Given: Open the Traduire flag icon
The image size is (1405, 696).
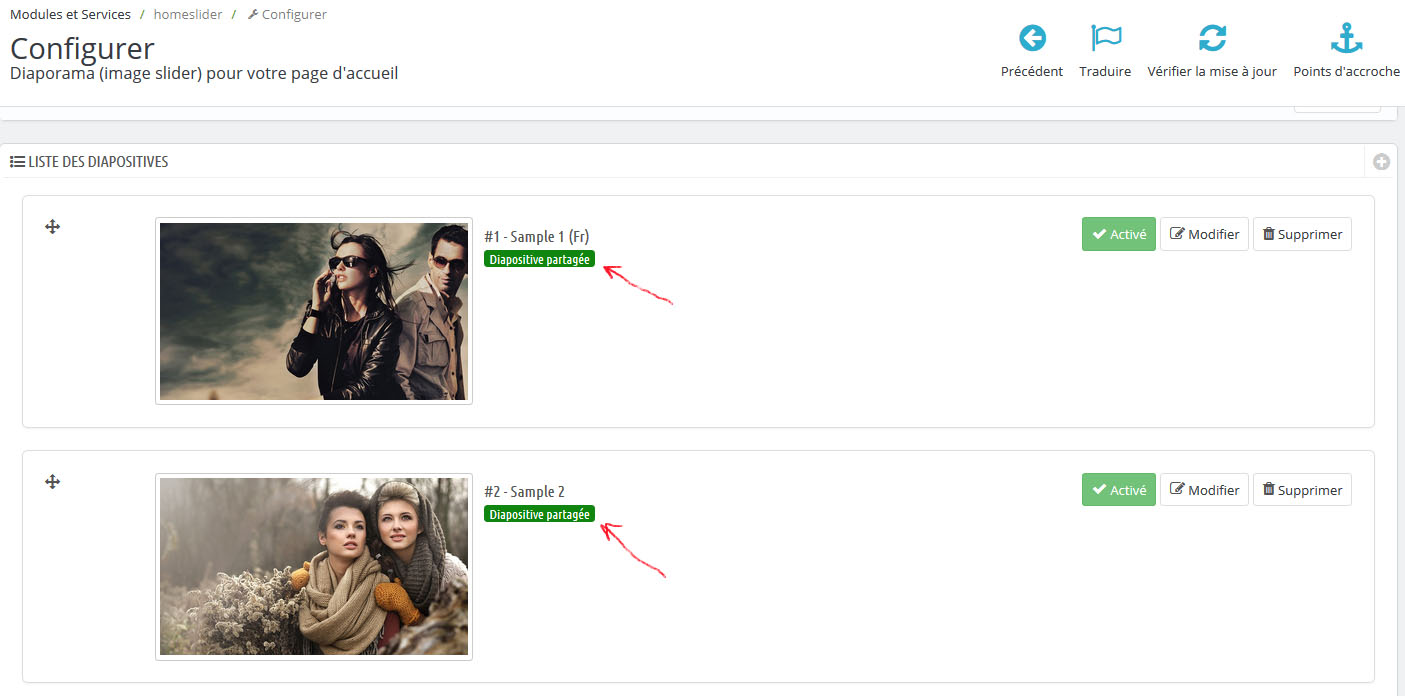Looking at the screenshot, I should 1105,39.
